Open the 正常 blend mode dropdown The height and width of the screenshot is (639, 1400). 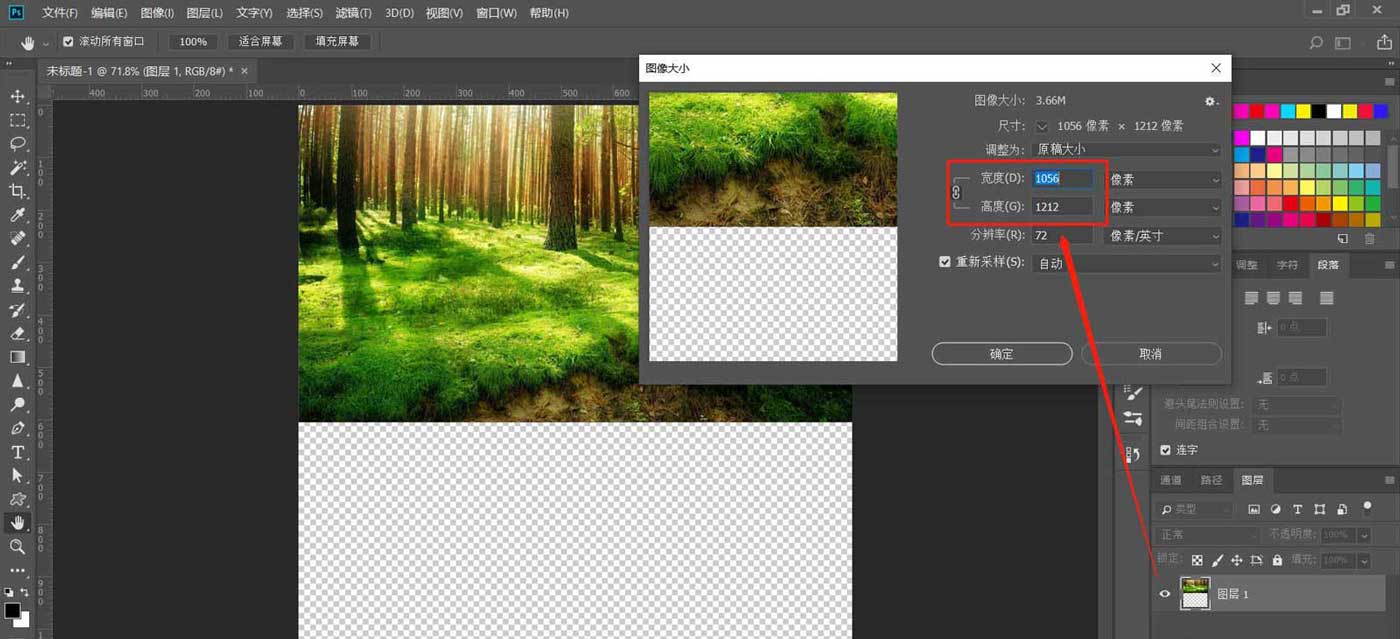tap(1207, 535)
